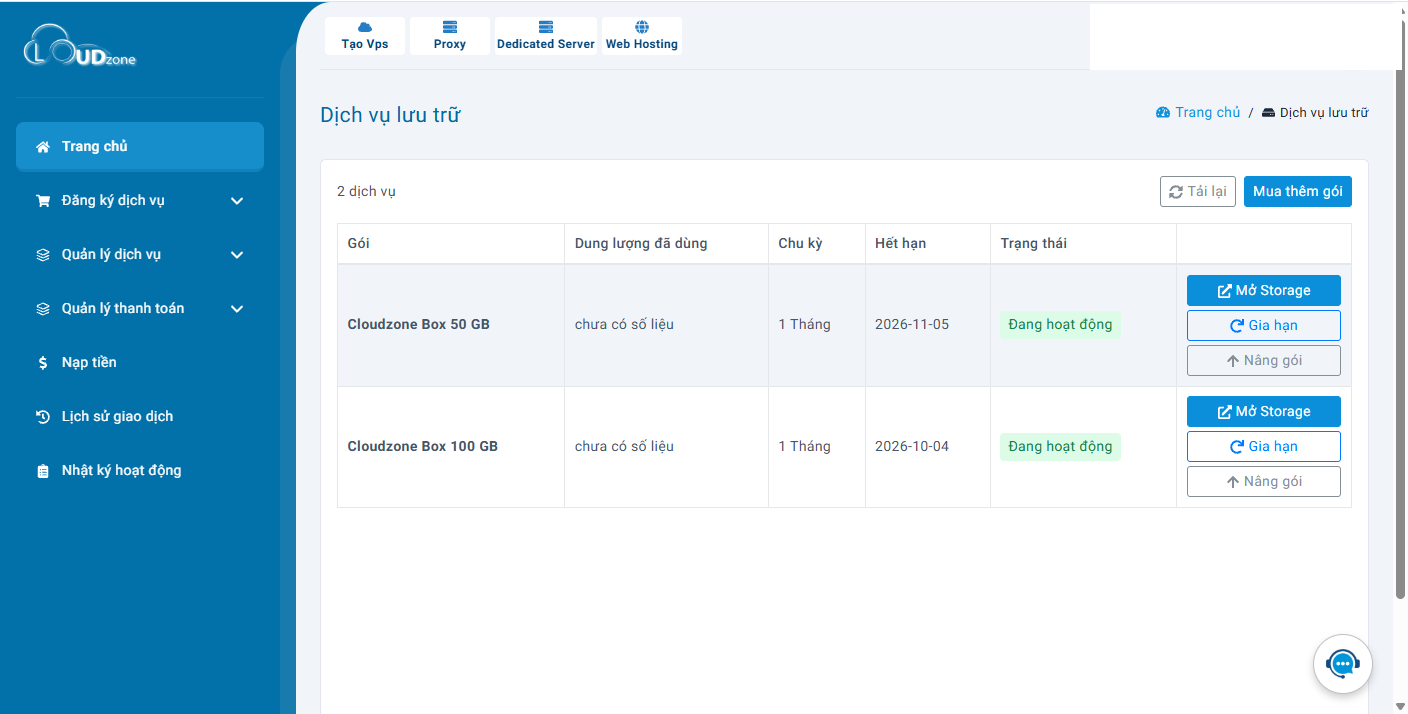This screenshot has width=1408, height=714.
Task: Open Dedicated Server shortcut
Action: (546, 36)
